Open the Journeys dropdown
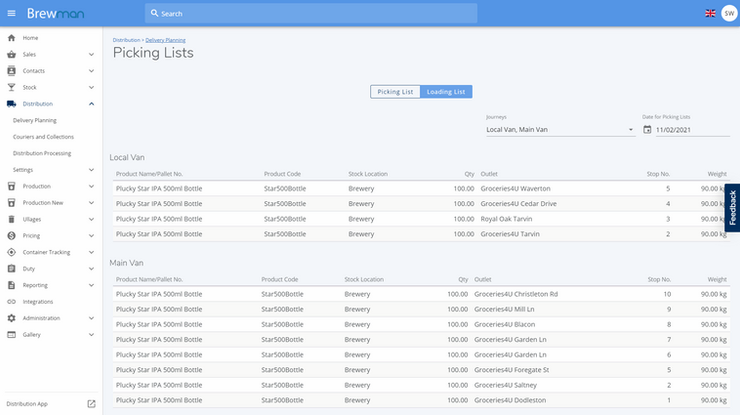Viewport: 740px width, 415px height. [x=560, y=129]
